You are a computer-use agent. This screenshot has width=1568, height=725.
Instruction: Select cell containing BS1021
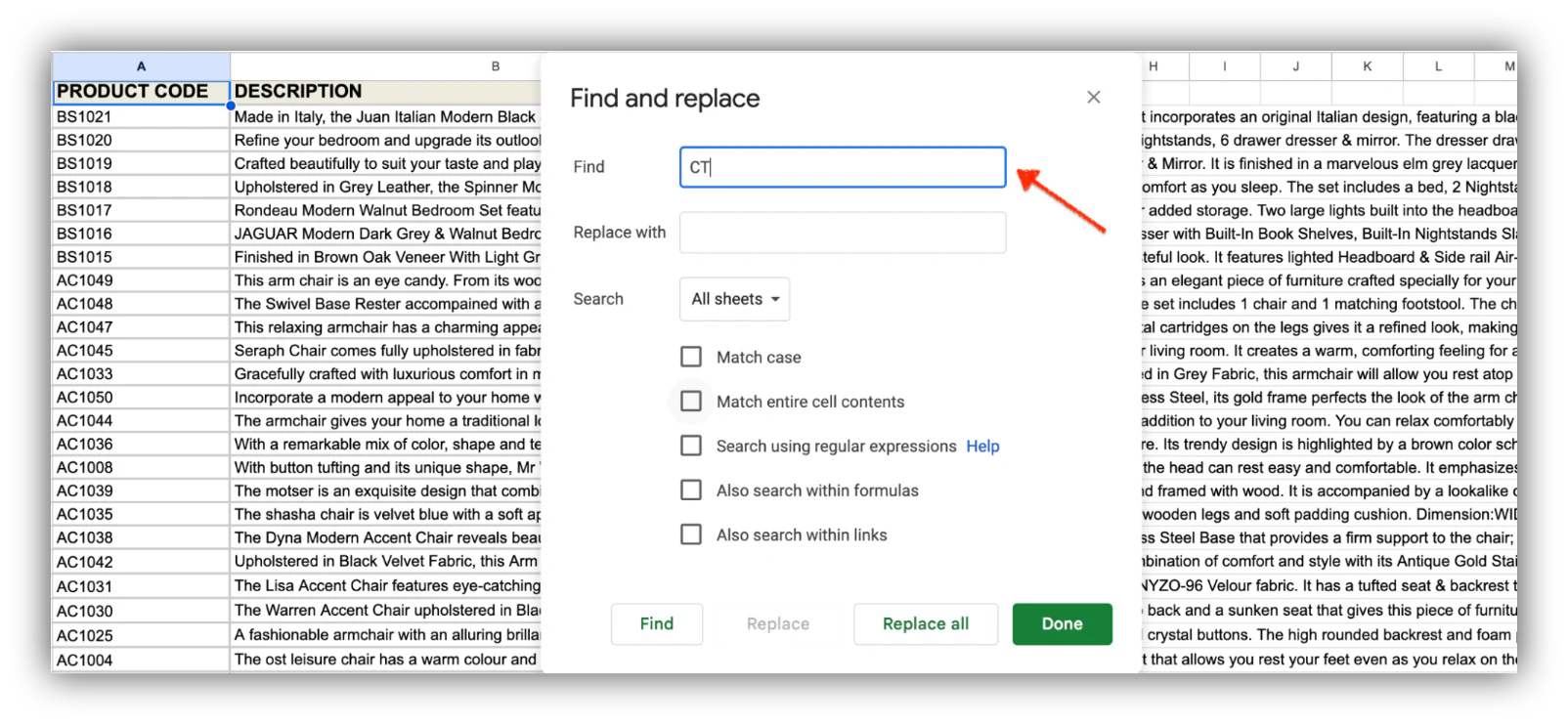click(x=141, y=116)
